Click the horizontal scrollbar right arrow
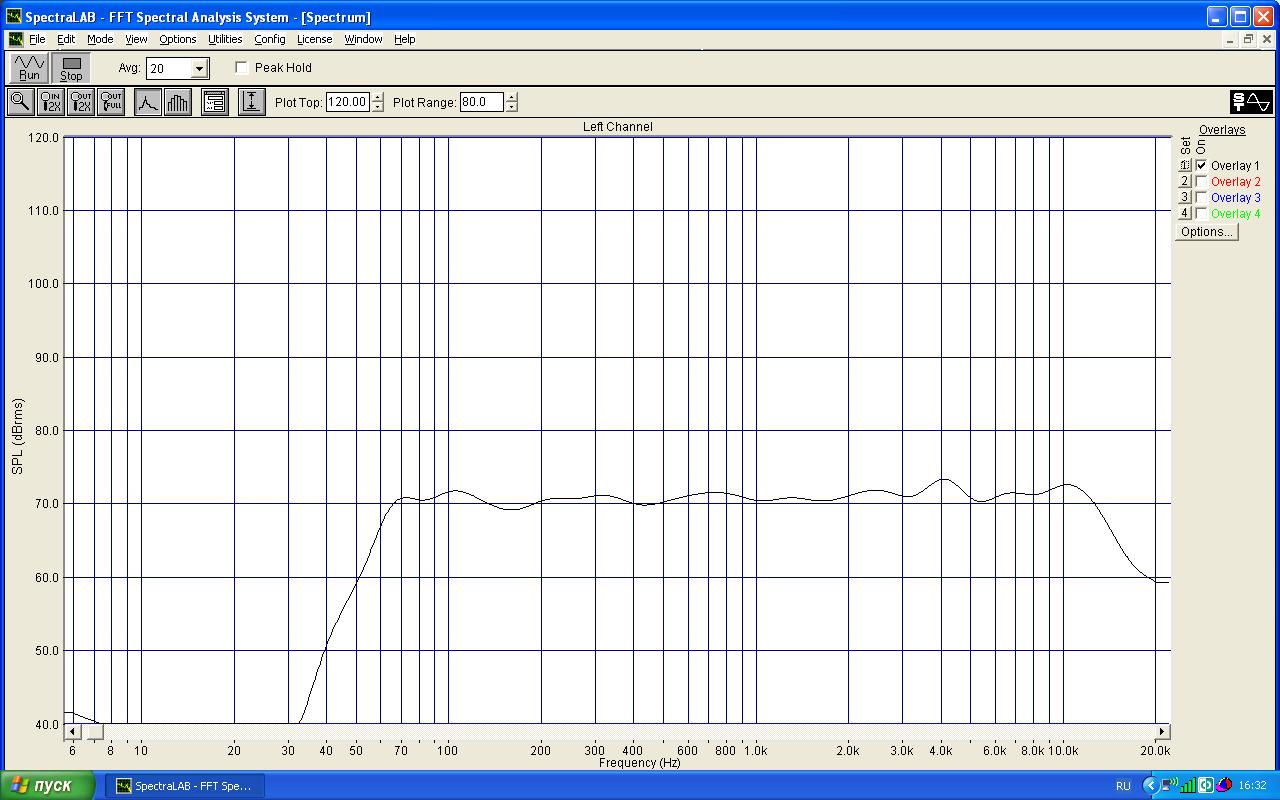 [1162, 732]
